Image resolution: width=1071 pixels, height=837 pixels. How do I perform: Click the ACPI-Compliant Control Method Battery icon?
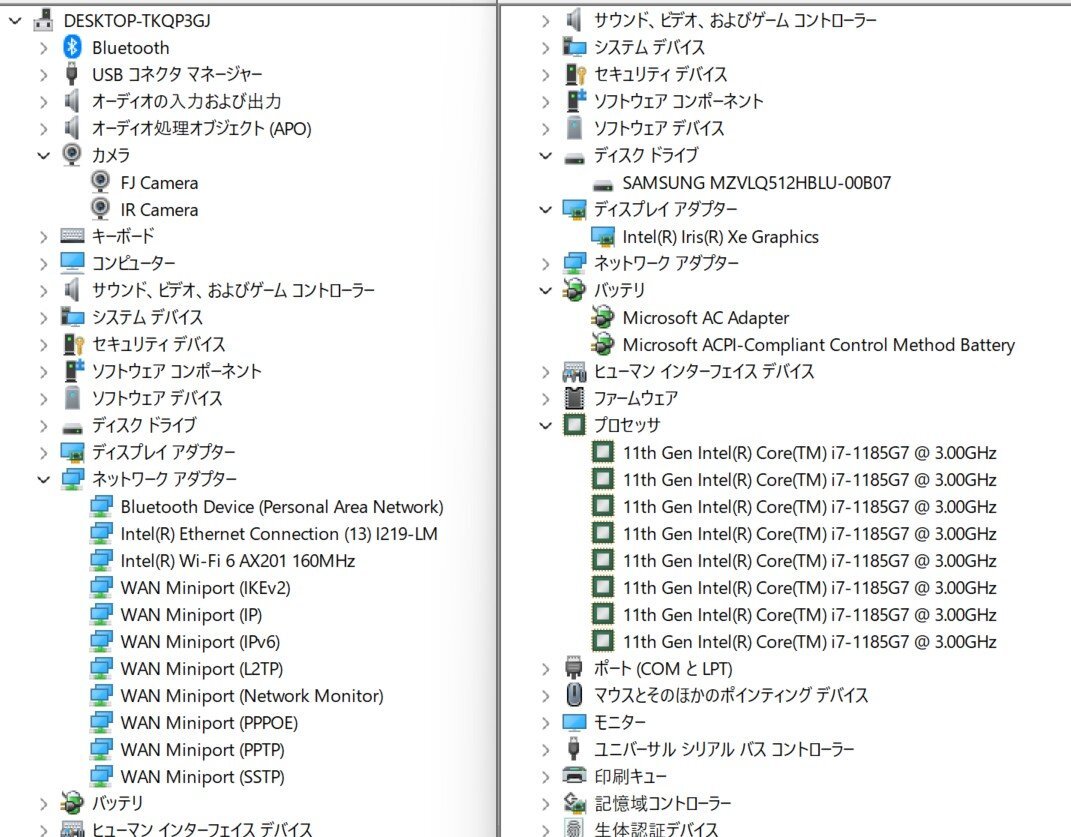(x=602, y=344)
